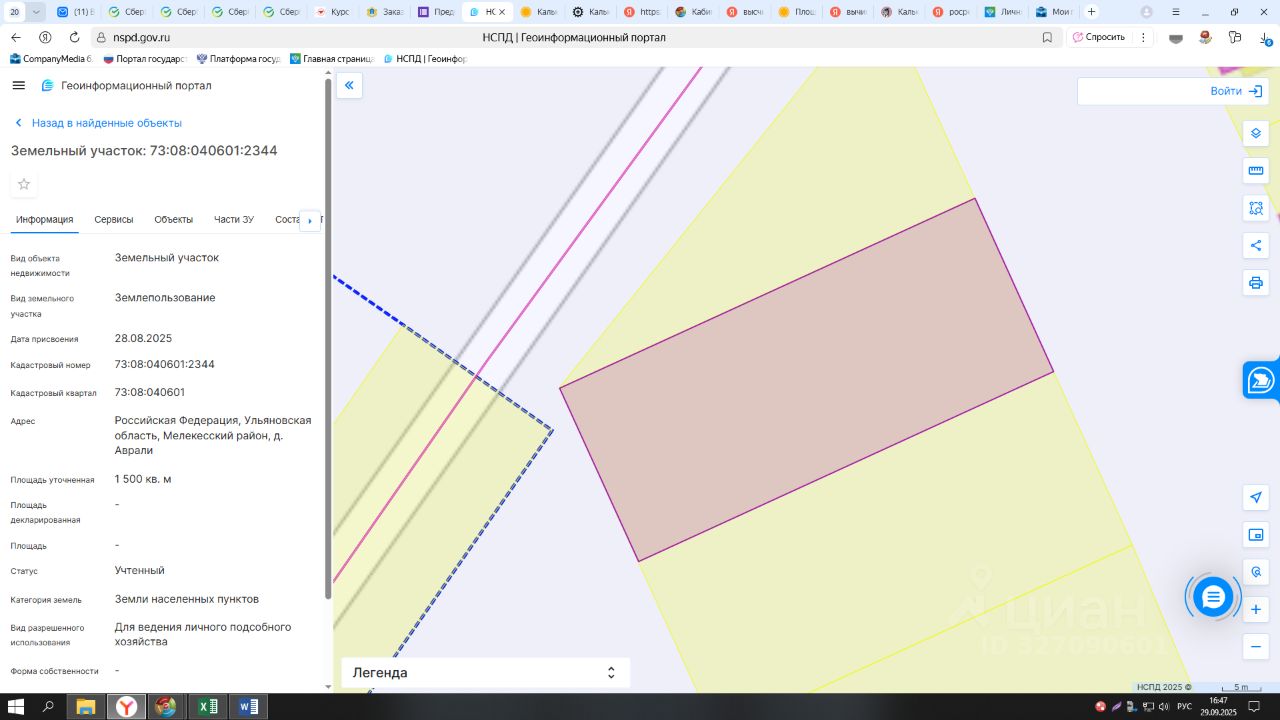Open File Explorer from the taskbar
This screenshot has height=720, width=1280.
pos(87,707)
